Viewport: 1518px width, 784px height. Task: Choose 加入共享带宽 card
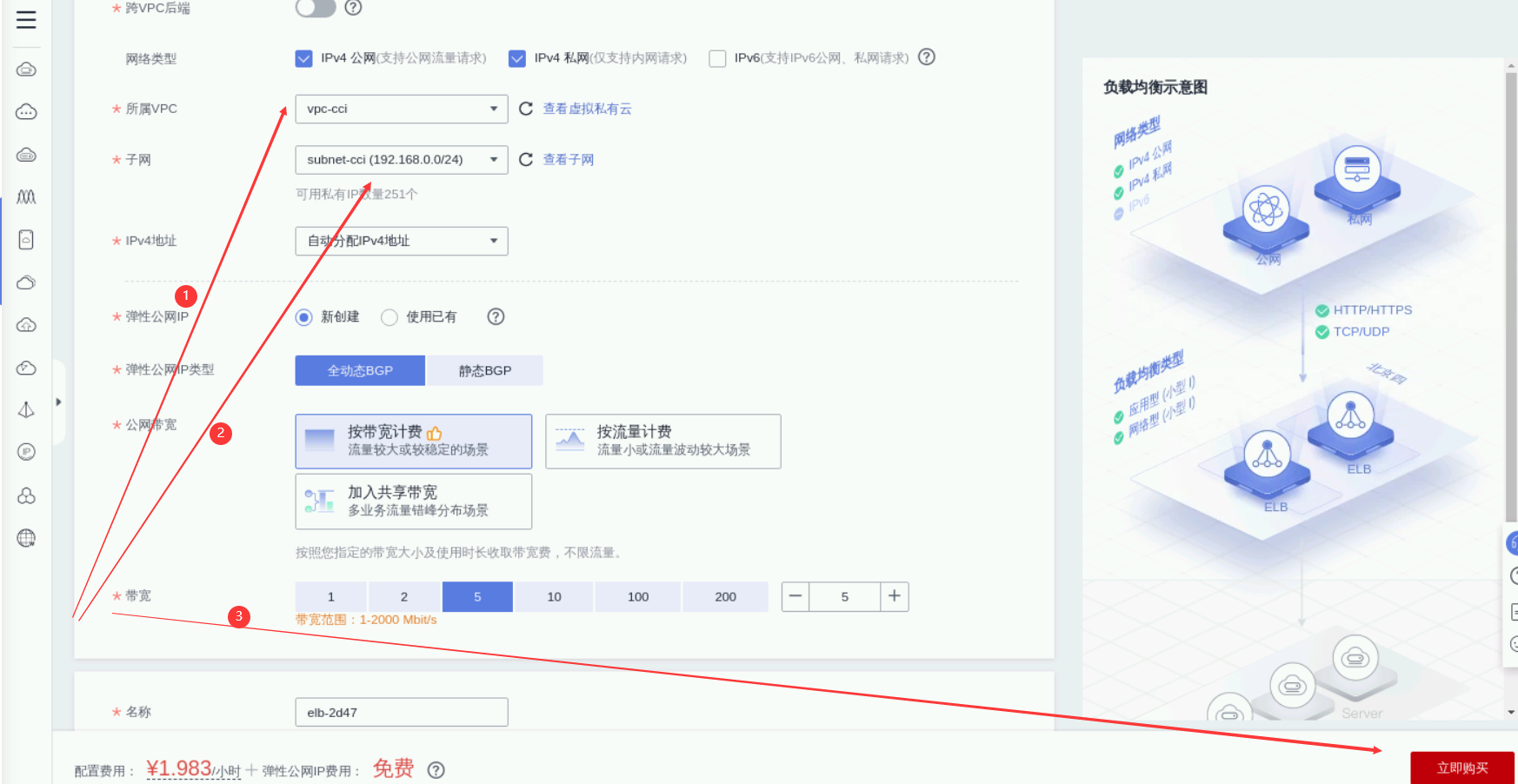tap(414, 502)
